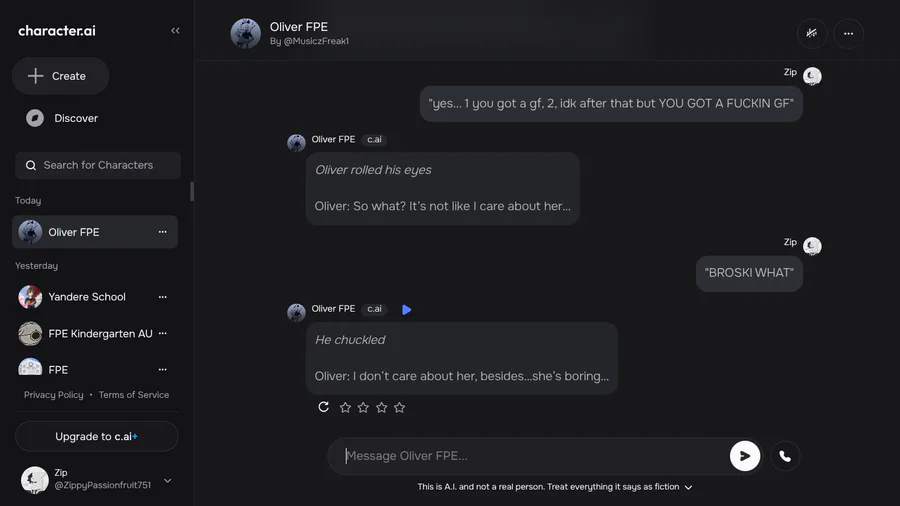Screen dimensions: 900x506
Task: Click Upgrade to c.ai+ button
Action: click(x=97, y=436)
